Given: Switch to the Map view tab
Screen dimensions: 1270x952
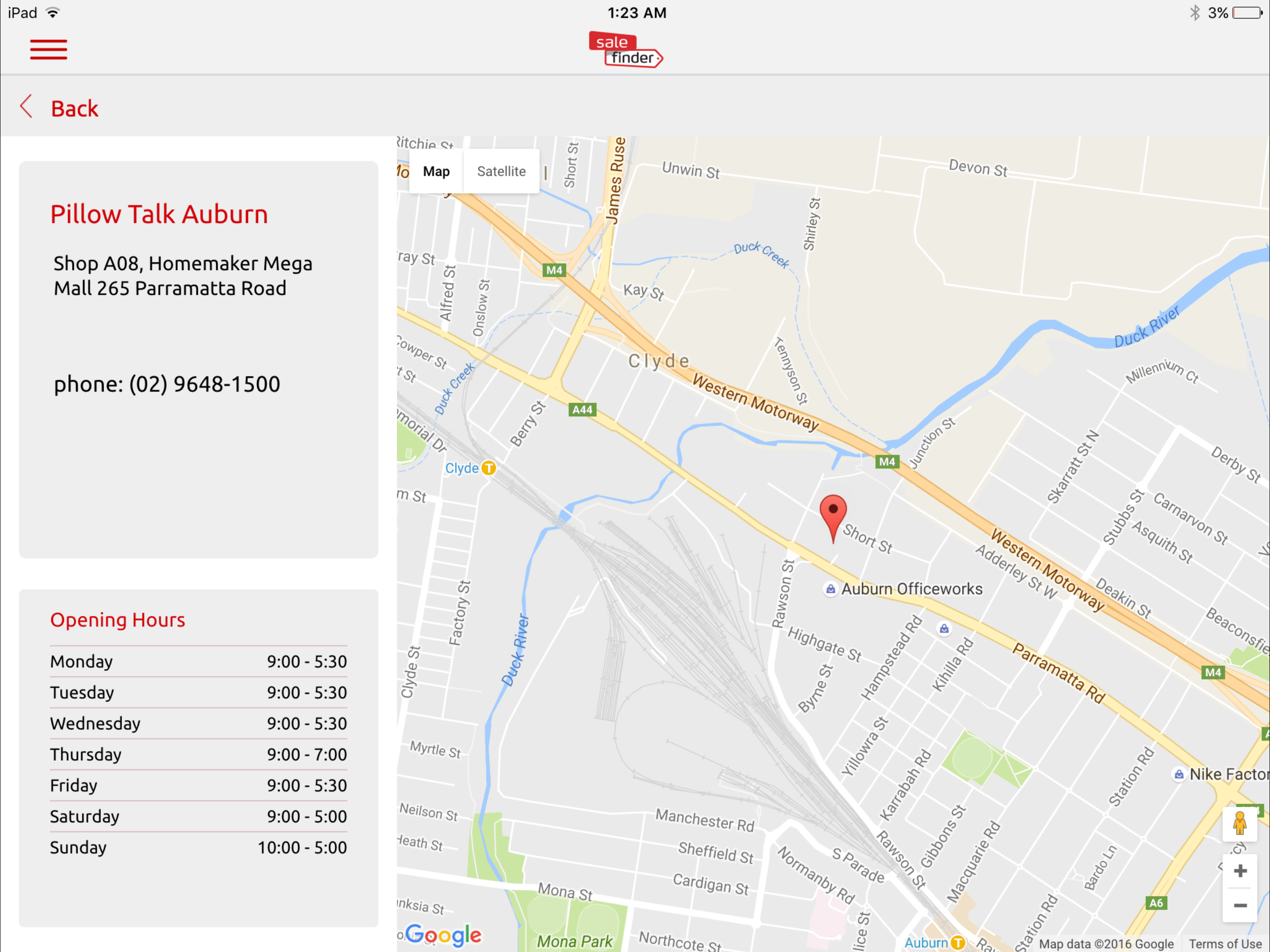Looking at the screenshot, I should pos(436,171).
